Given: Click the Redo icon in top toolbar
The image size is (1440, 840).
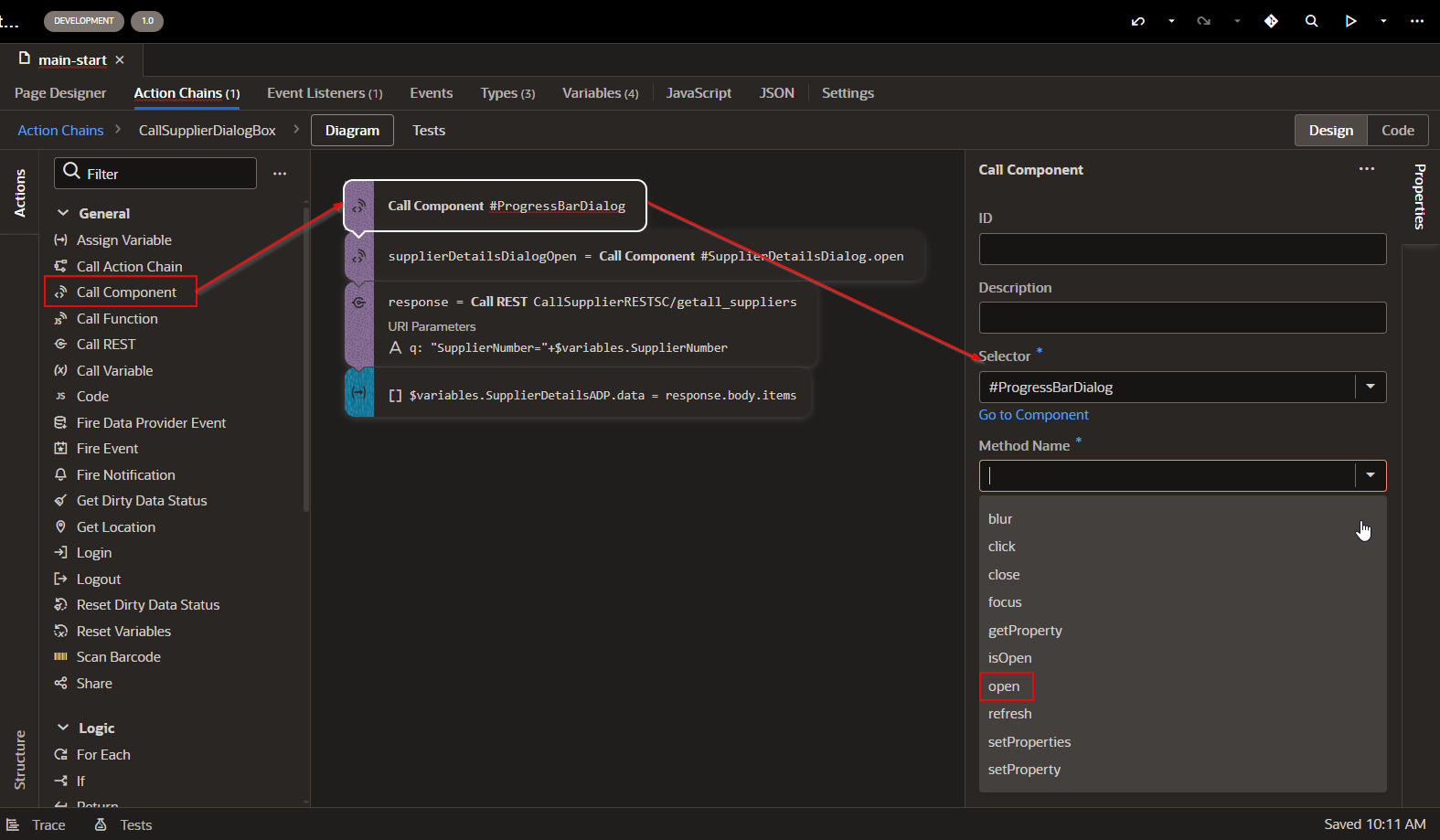Looking at the screenshot, I should pyautogui.click(x=1203, y=21).
